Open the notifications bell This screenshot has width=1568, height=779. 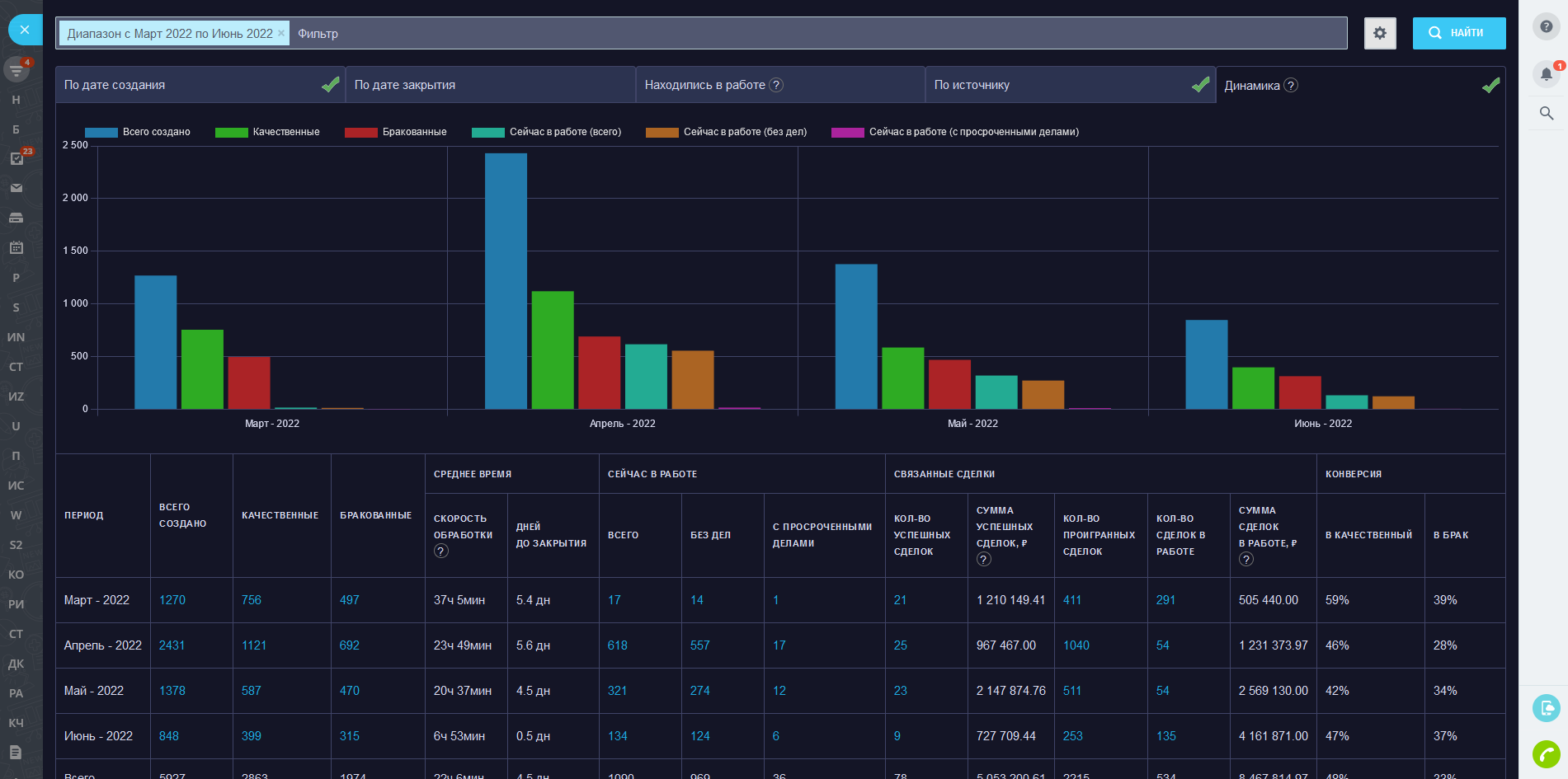pyautogui.click(x=1546, y=74)
